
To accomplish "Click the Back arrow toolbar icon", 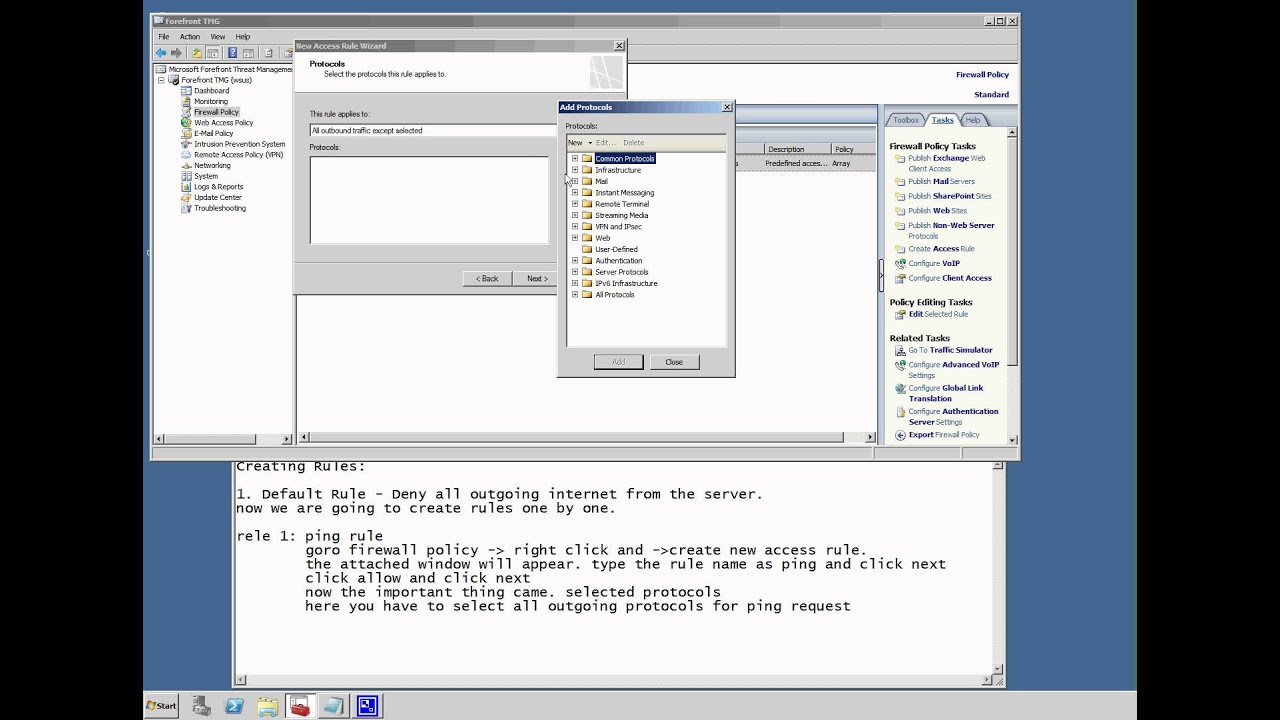I will [161, 53].
